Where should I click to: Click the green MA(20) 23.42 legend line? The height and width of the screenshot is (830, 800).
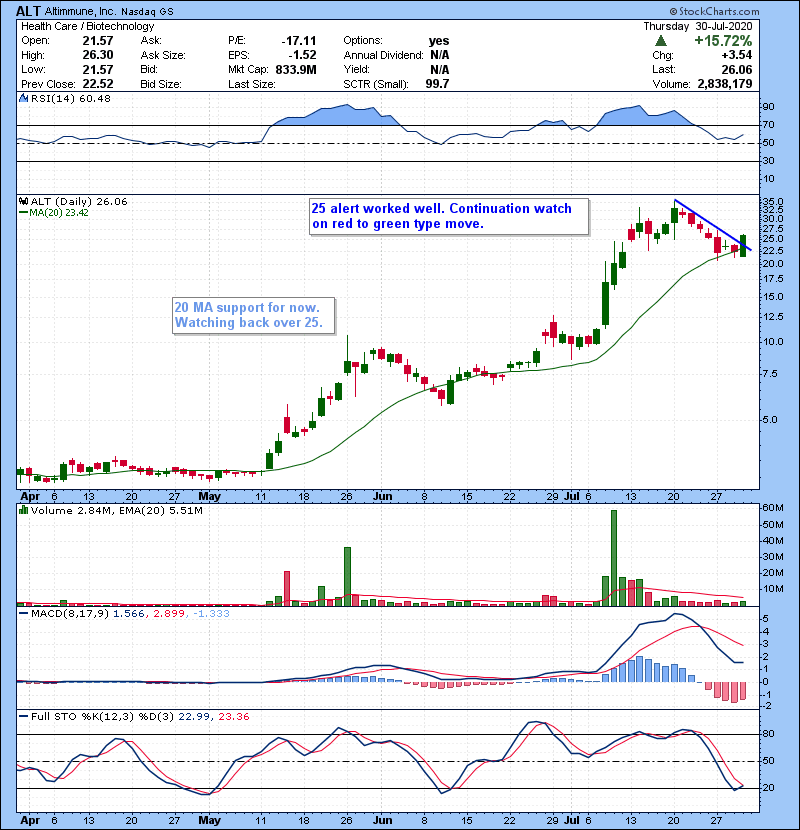pyautogui.click(x=23, y=213)
